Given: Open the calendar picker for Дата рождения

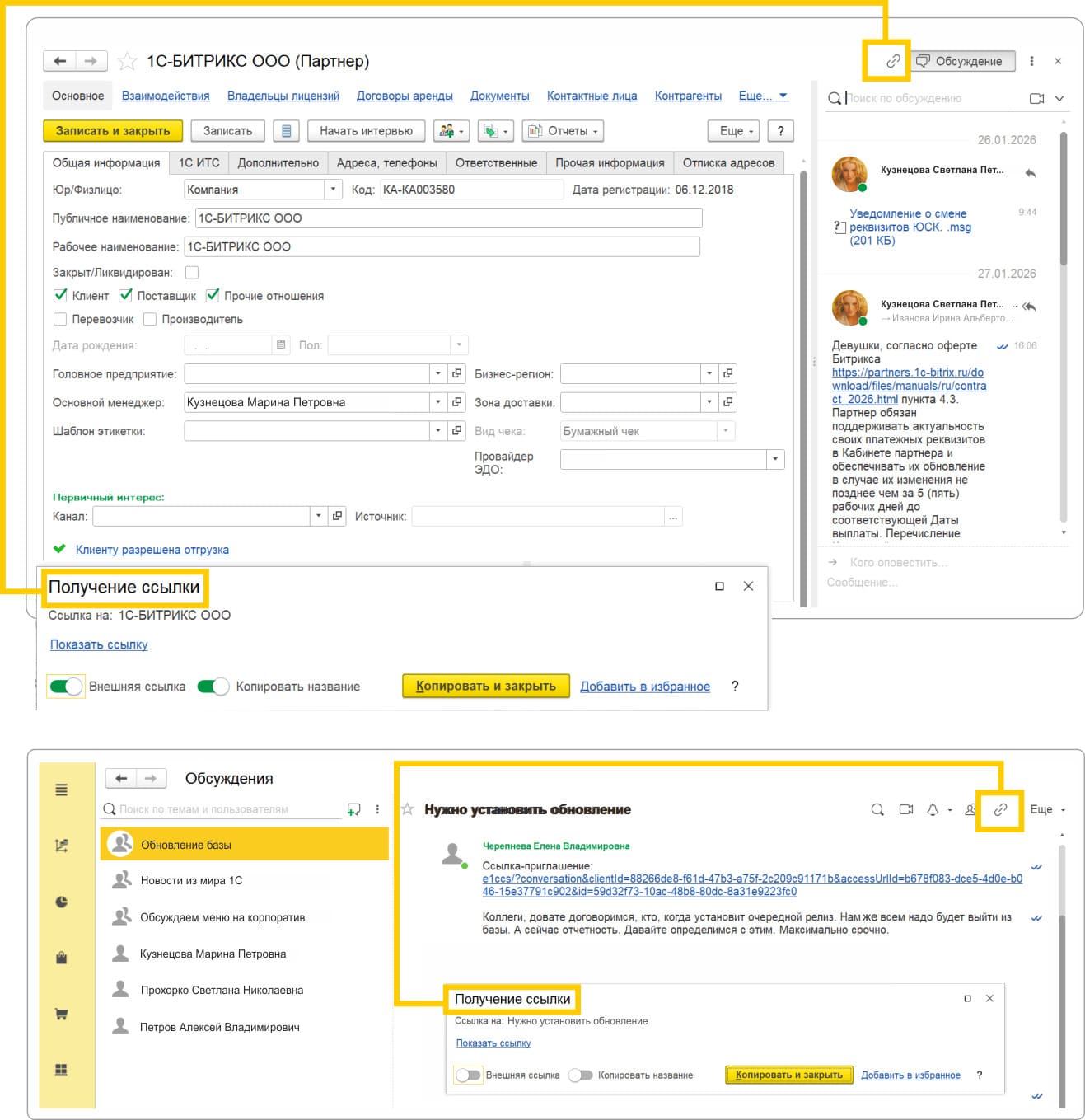Looking at the screenshot, I should click(281, 344).
